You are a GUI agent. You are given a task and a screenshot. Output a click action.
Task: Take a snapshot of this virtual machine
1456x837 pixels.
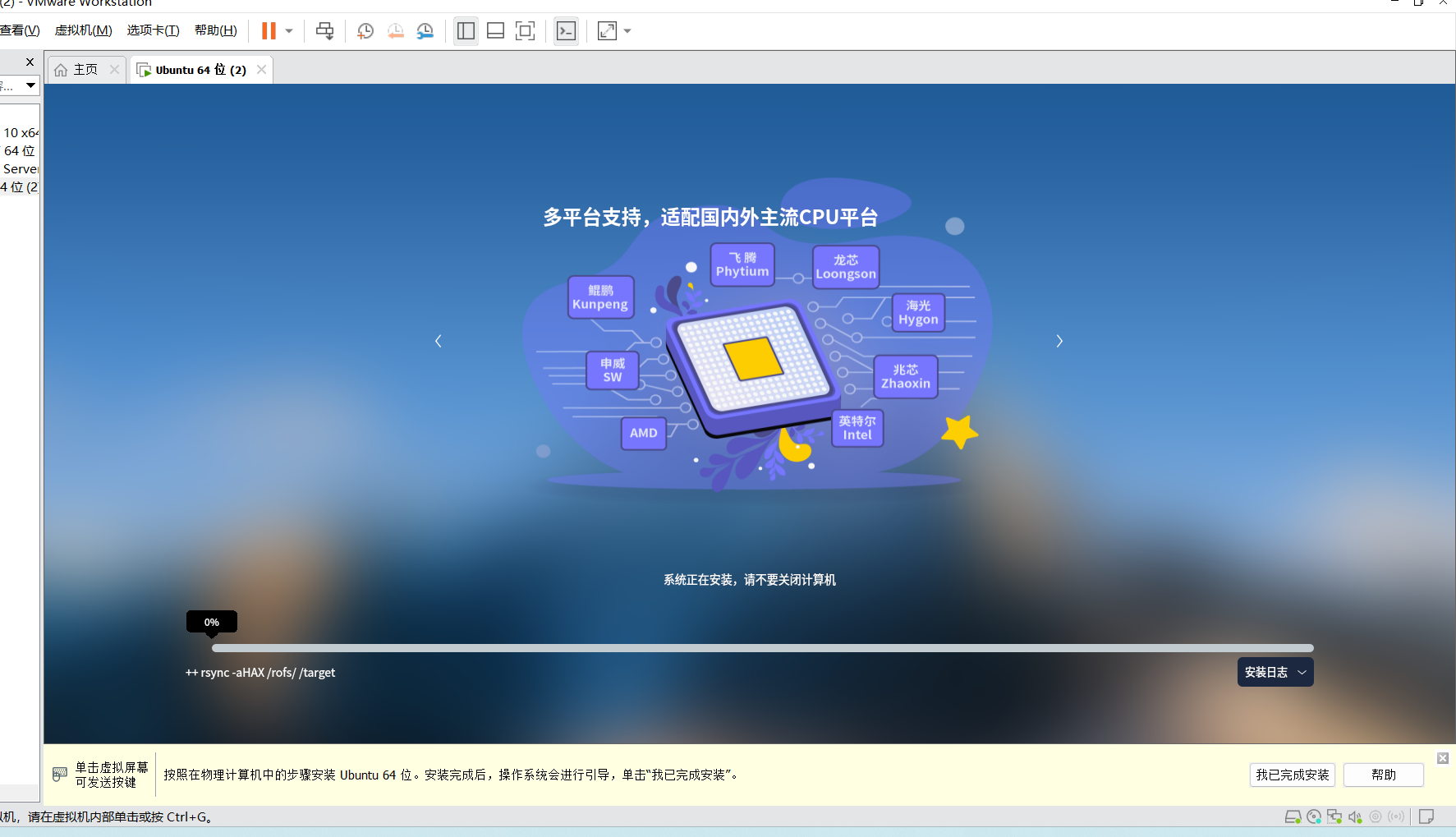pyautogui.click(x=365, y=31)
